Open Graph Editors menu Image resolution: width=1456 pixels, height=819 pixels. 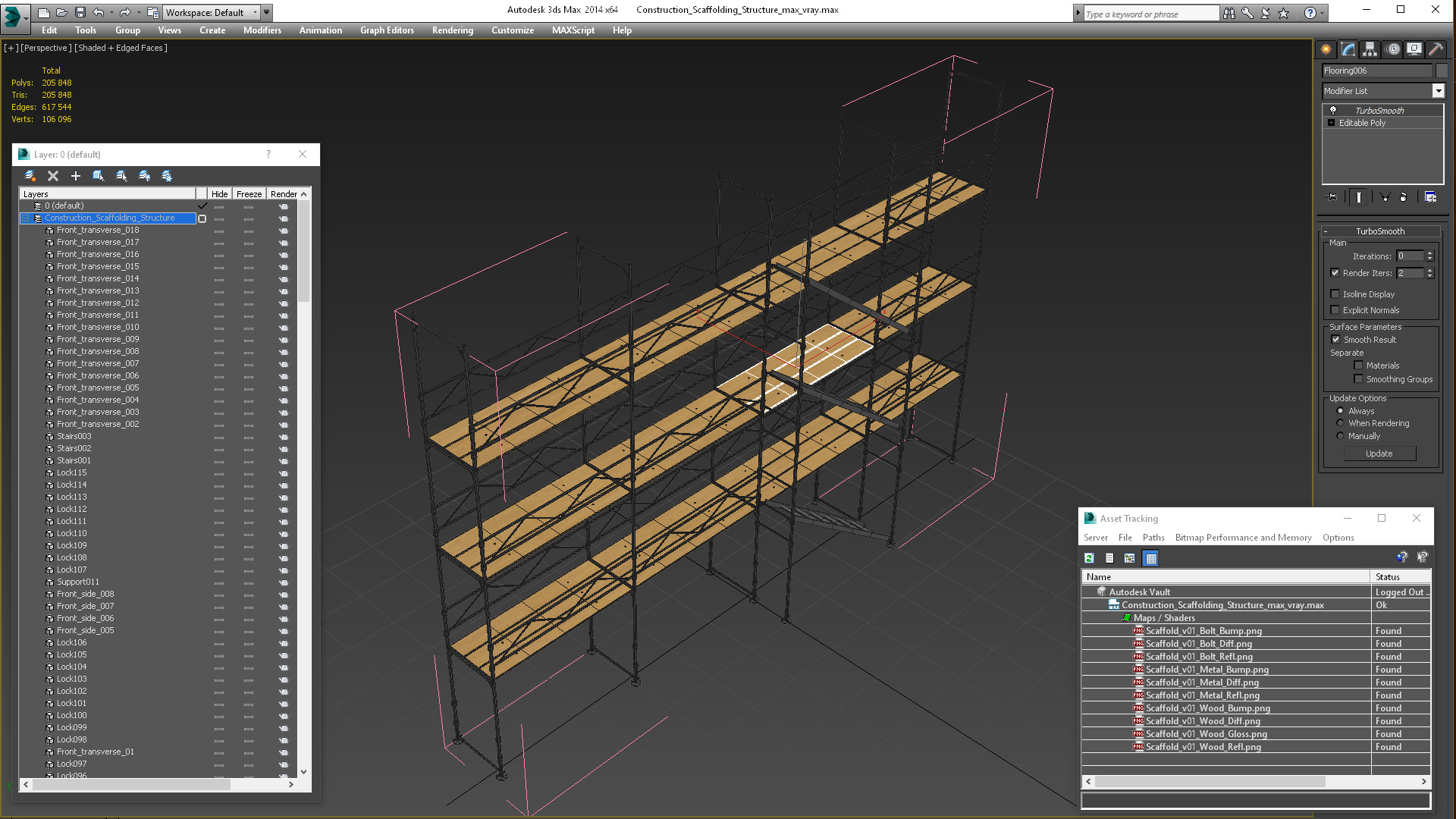[388, 30]
